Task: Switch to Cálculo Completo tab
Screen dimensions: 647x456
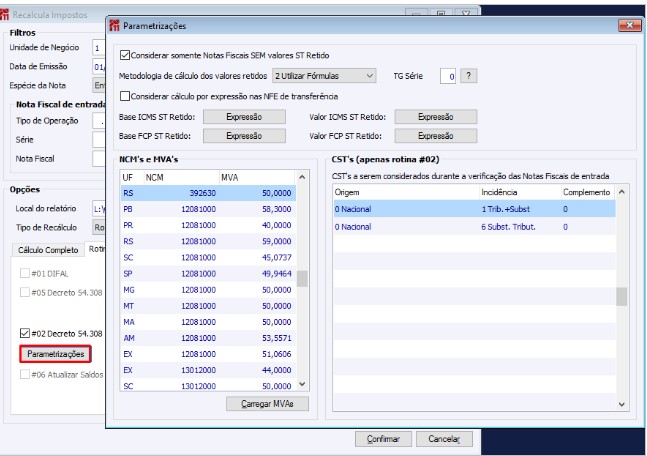Action: tap(48, 250)
